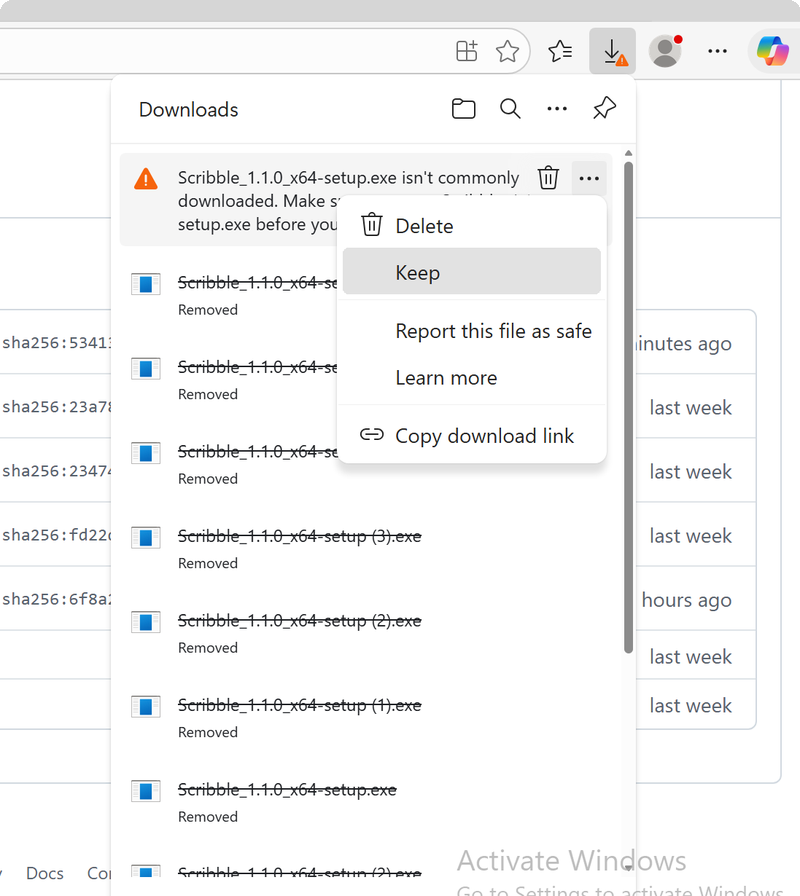Pin the Downloads panel
Image resolution: width=800 pixels, height=896 pixels.
click(604, 108)
